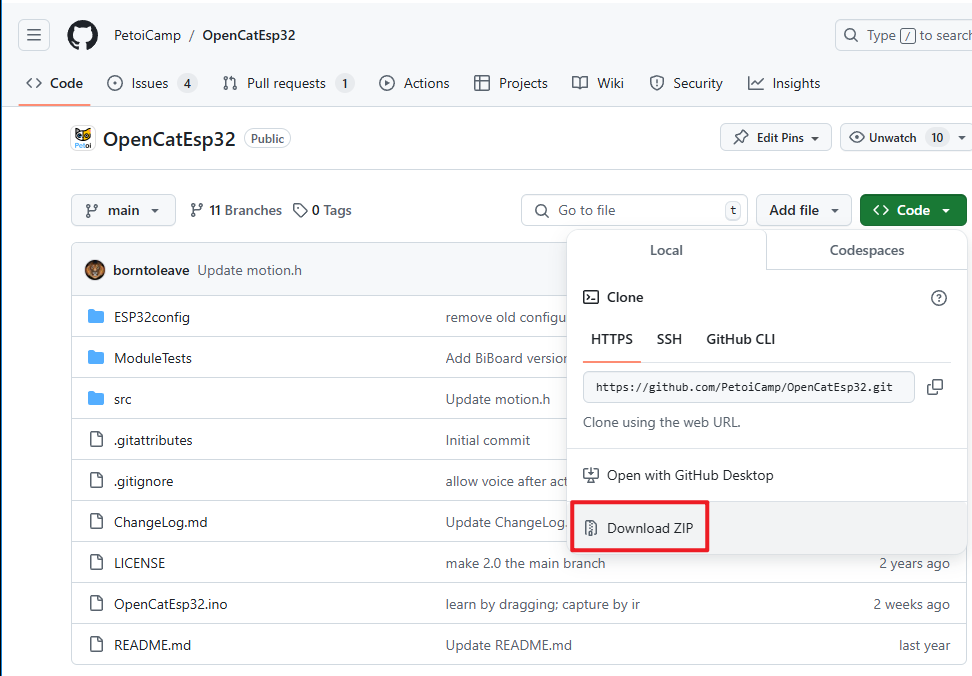The width and height of the screenshot is (972, 676).
Task: Open the ESP32config folder
Action: pyautogui.click(x=152, y=317)
